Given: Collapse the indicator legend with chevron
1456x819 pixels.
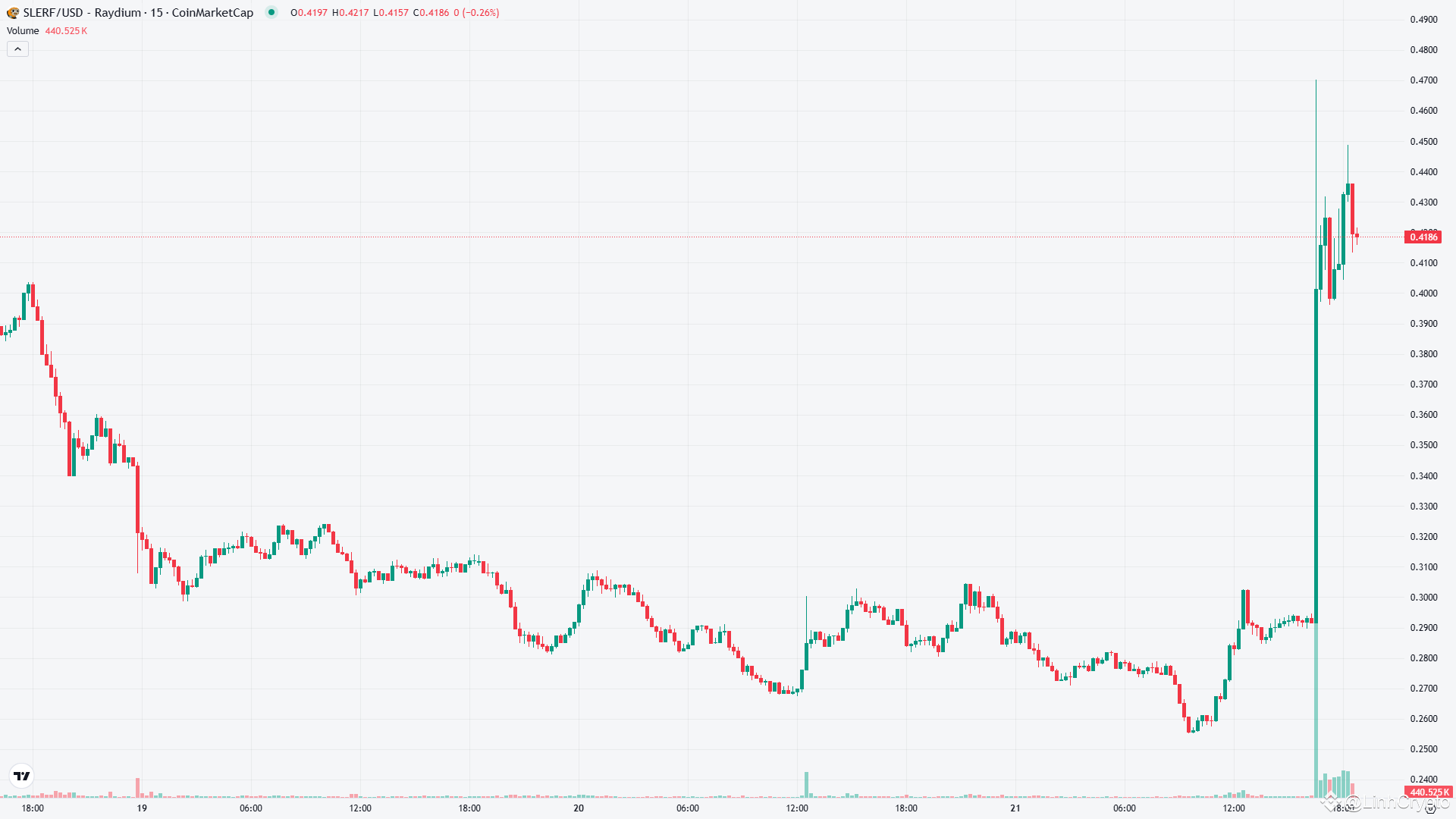Looking at the screenshot, I should (18, 49).
